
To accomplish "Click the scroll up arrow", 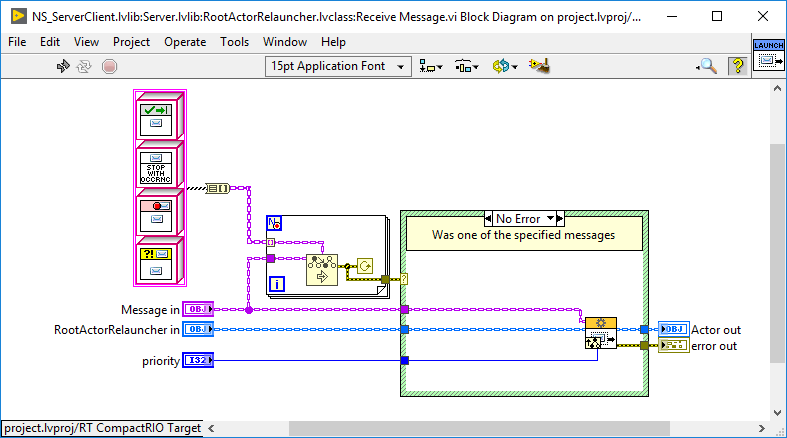I will point(777,88).
